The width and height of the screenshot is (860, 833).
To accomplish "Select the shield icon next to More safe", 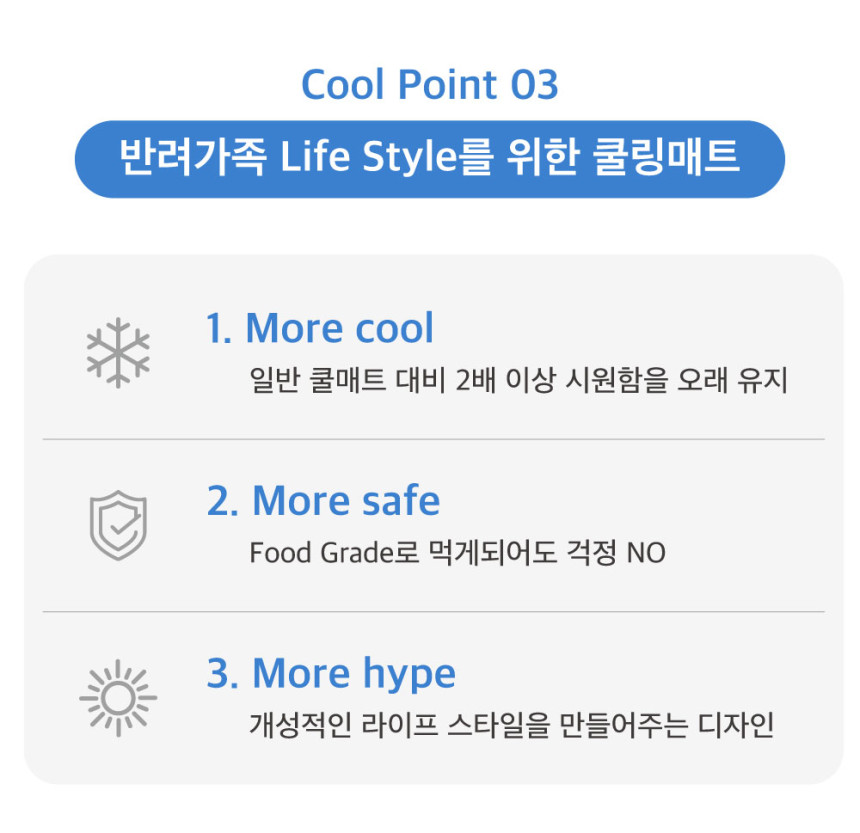I will 118,525.
